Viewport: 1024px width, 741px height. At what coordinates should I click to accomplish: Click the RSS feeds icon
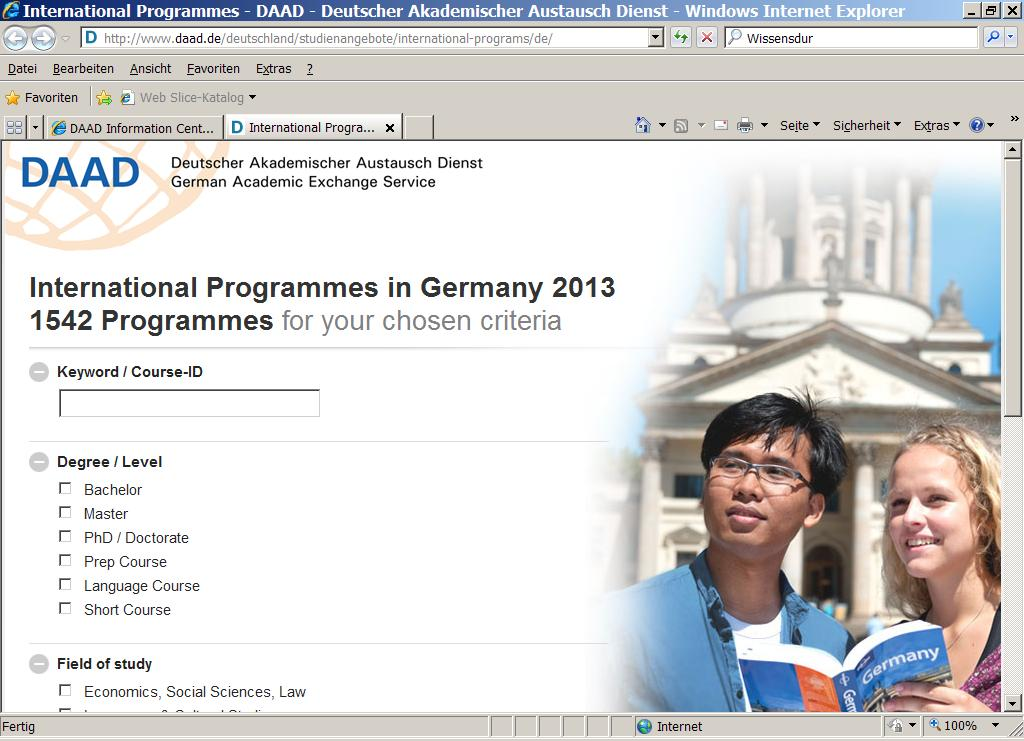pos(680,125)
